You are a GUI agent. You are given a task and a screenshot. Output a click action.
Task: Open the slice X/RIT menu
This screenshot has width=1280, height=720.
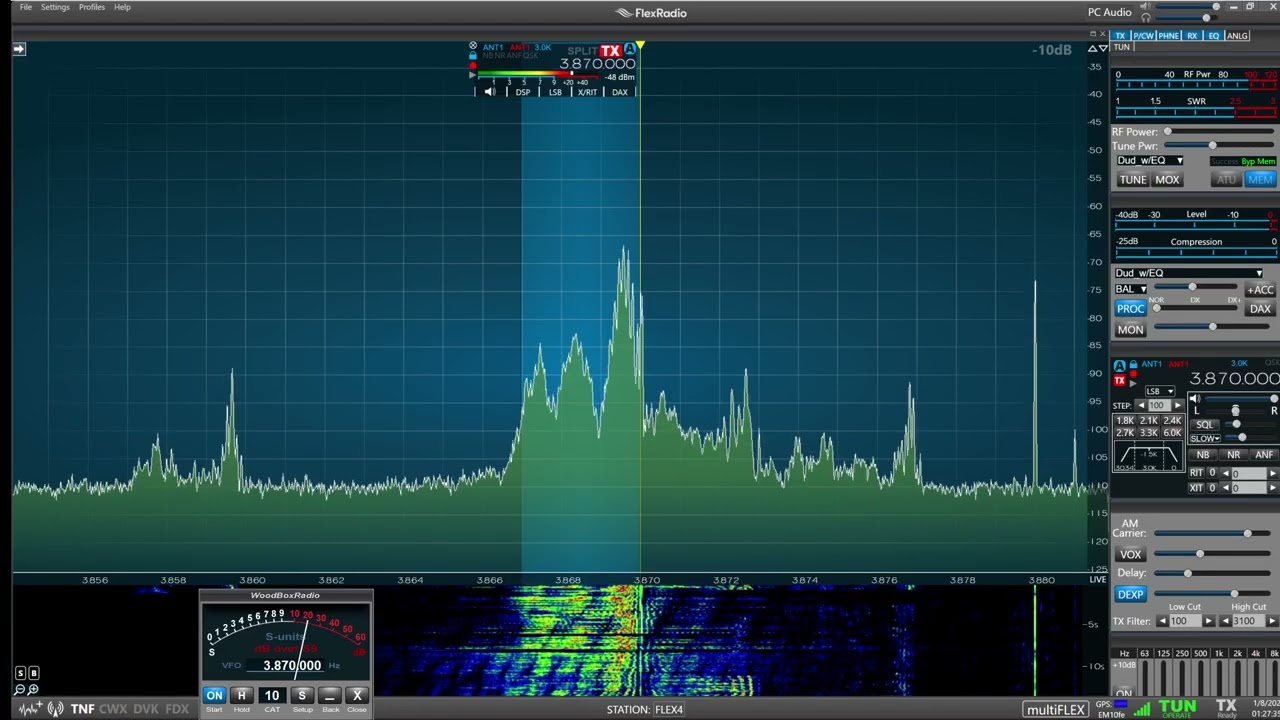tap(587, 92)
